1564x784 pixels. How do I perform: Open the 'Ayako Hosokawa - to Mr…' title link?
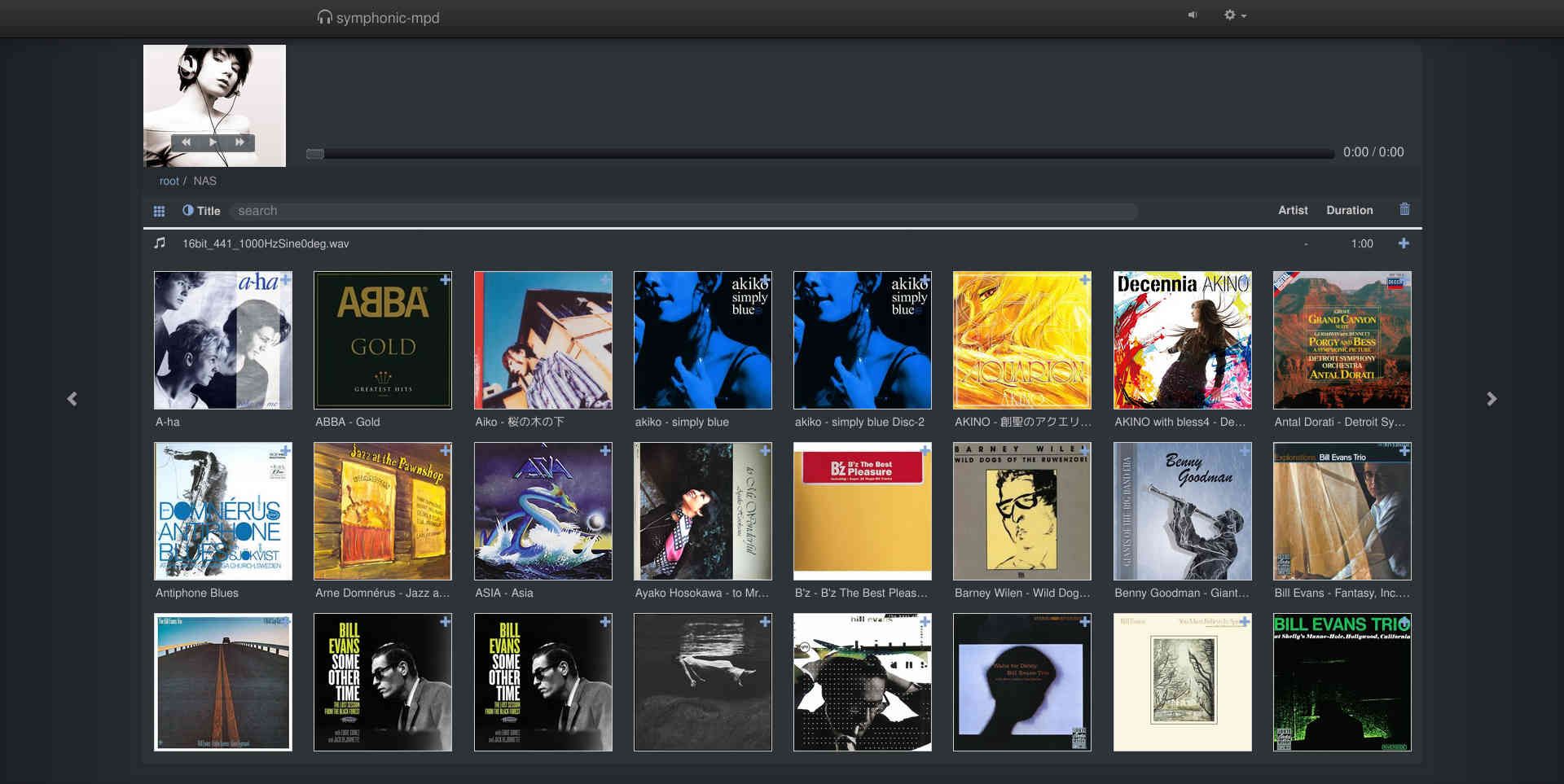tap(701, 593)
